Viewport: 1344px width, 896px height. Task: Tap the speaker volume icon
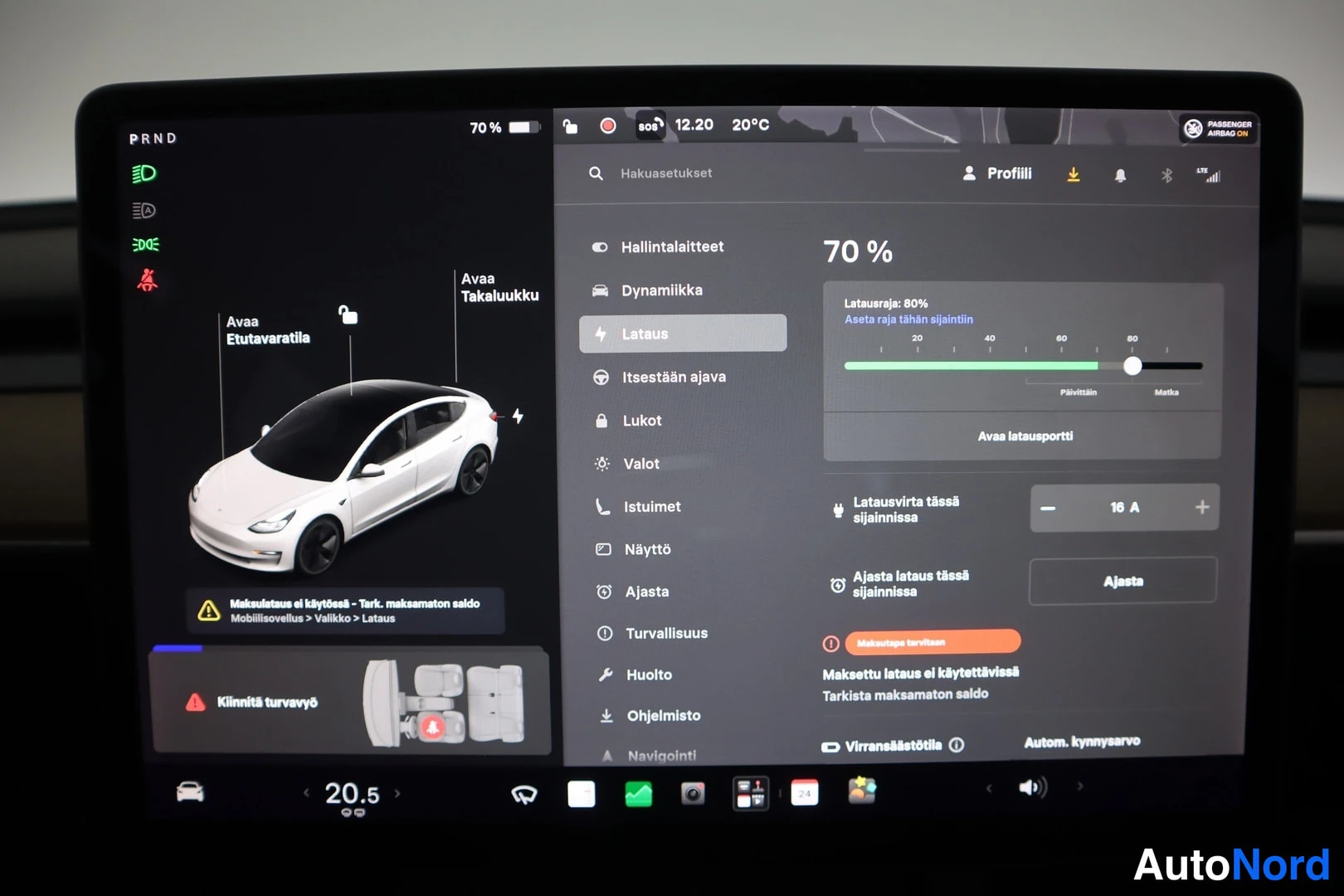(x=1032, y=786)
